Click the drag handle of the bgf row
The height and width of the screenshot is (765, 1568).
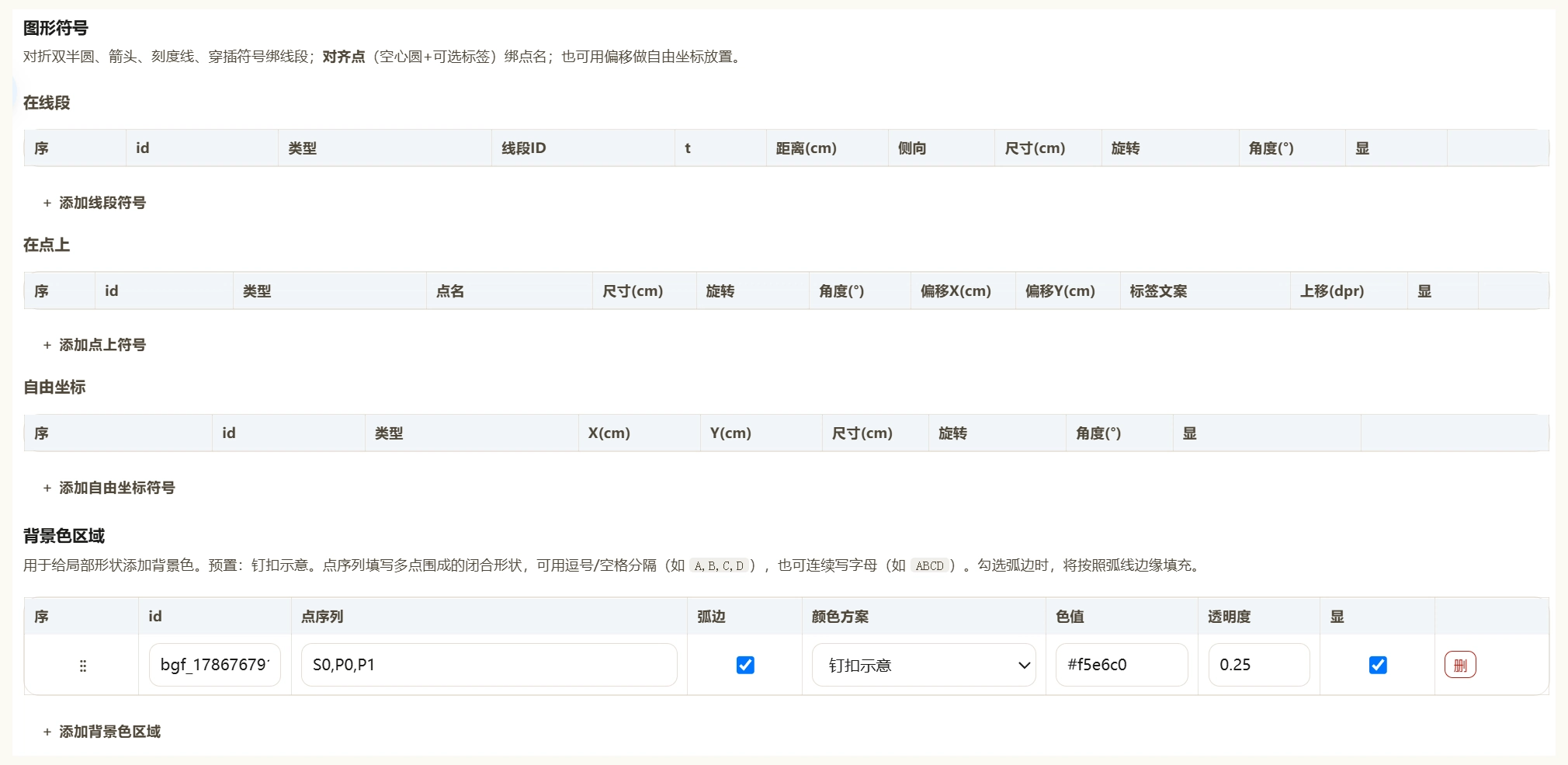82,666
